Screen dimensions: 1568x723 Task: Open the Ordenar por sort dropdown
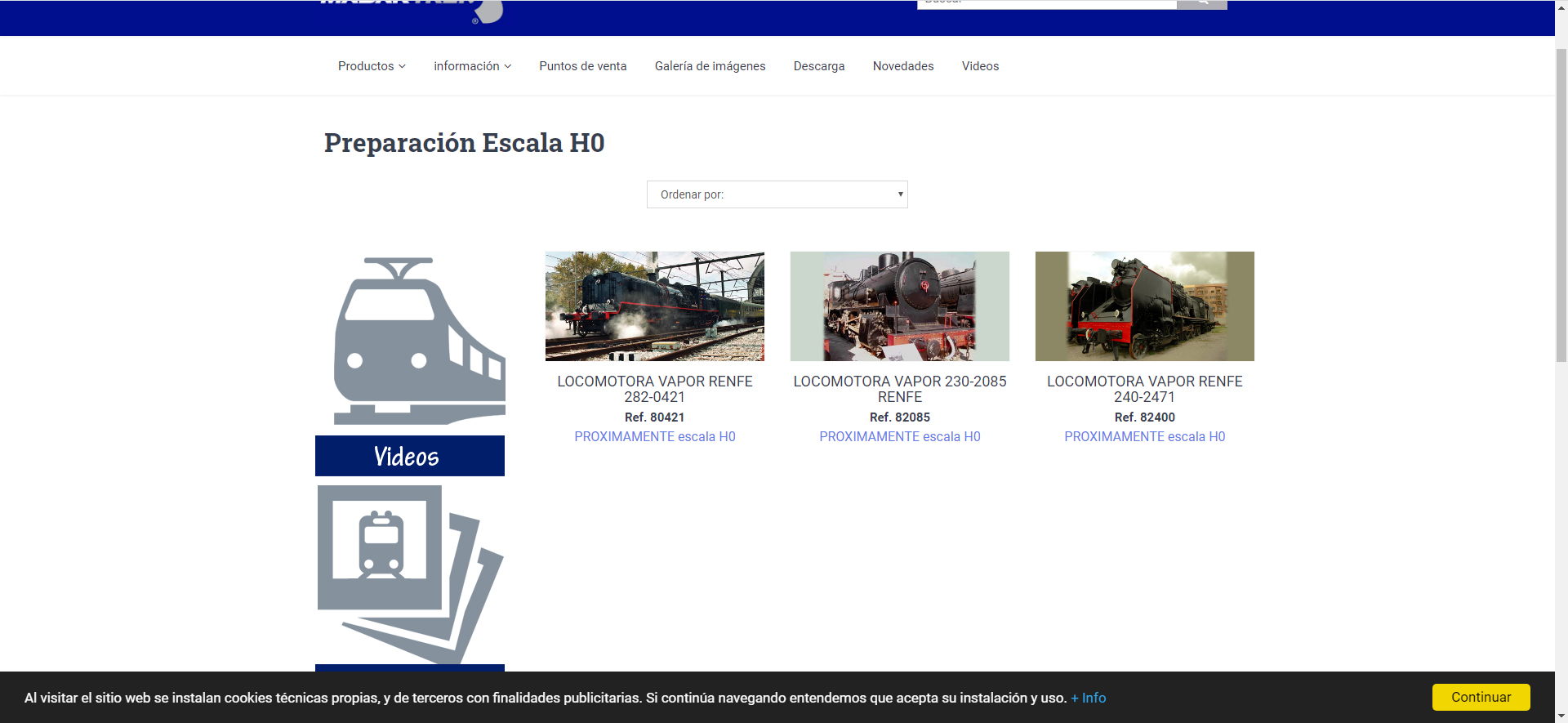tap(777, 194)
